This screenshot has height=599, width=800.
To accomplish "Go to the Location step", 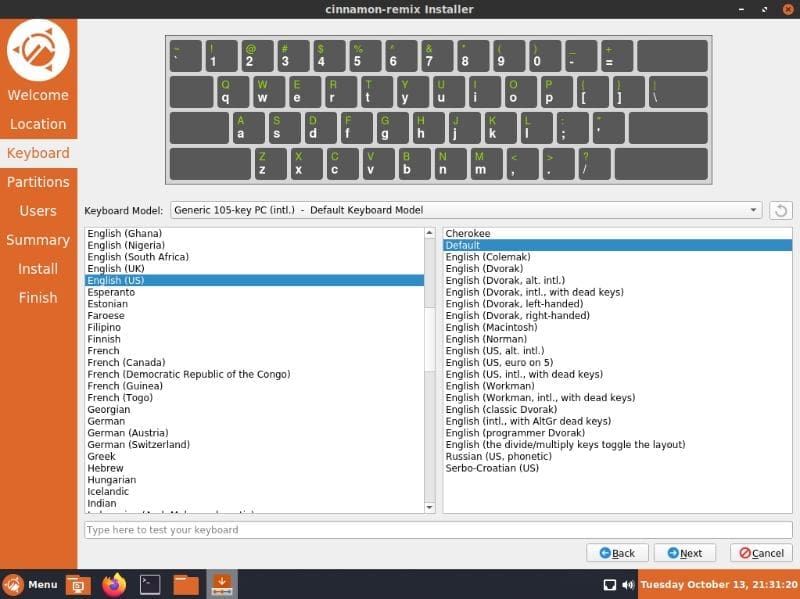I will pos(38,124).
